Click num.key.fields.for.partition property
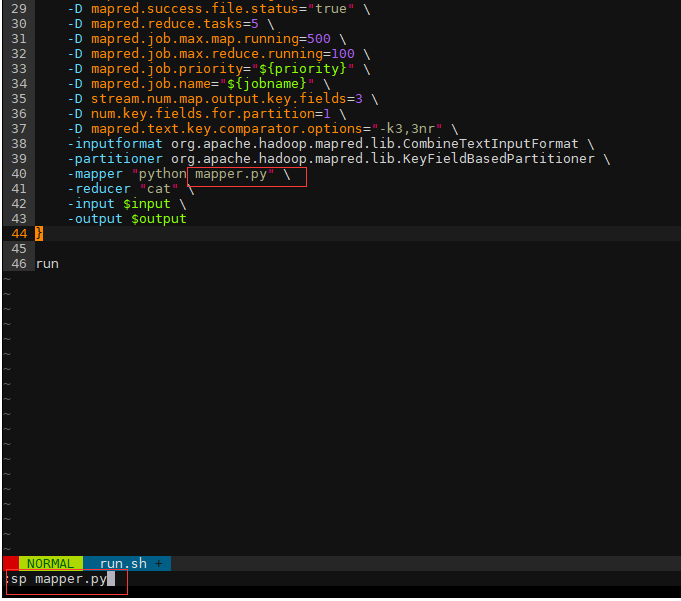This screenshot has width=681, height=601. pyautogui.click(x=203, y=114)
